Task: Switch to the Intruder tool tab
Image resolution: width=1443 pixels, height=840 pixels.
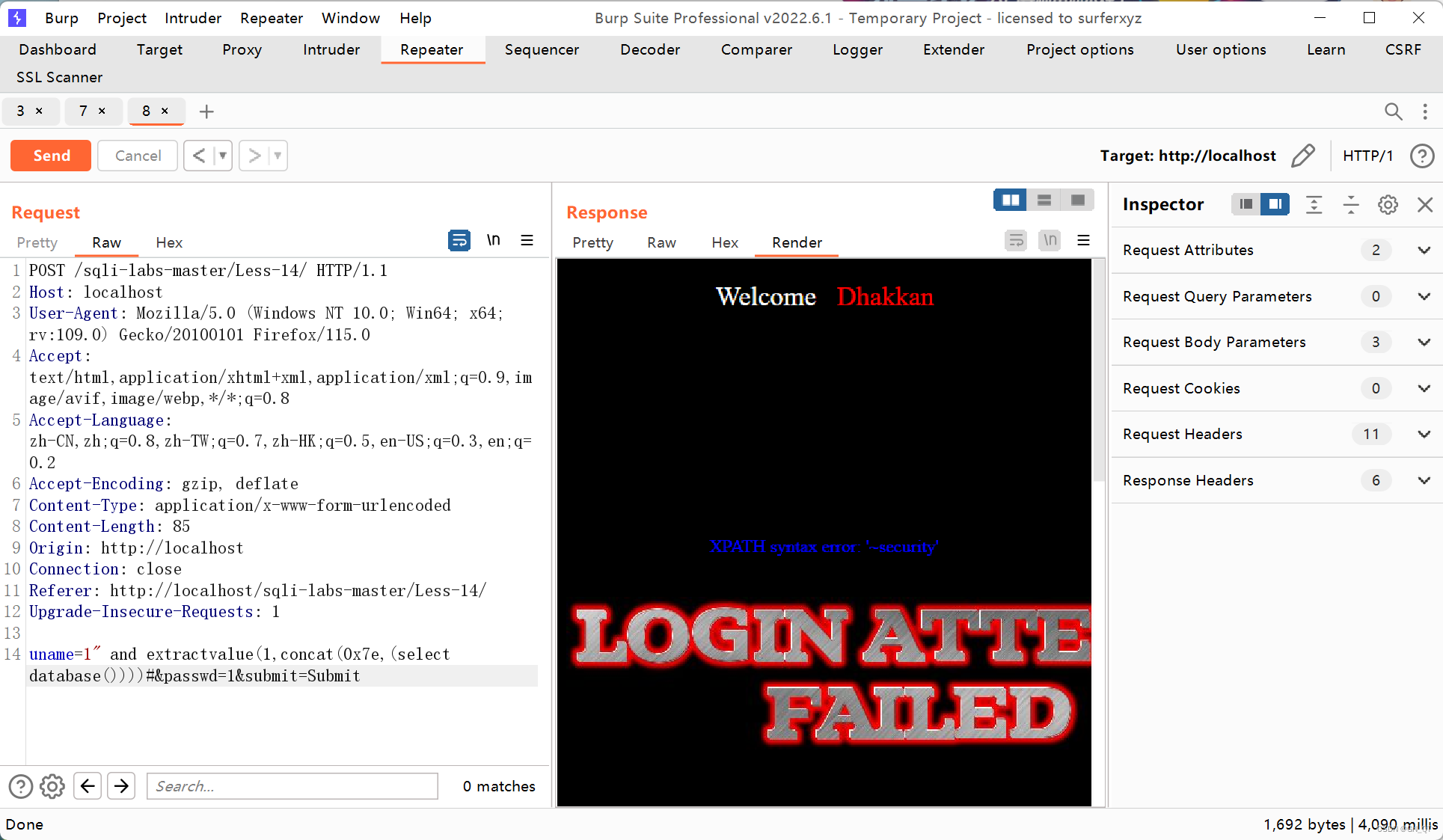Action: pyautogui.click(x=331, y=49)
